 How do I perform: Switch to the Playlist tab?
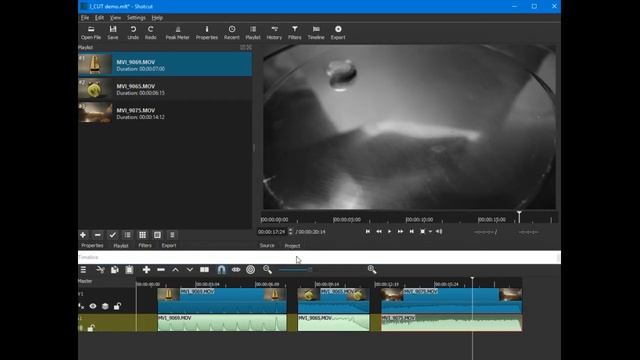[121, 245]
